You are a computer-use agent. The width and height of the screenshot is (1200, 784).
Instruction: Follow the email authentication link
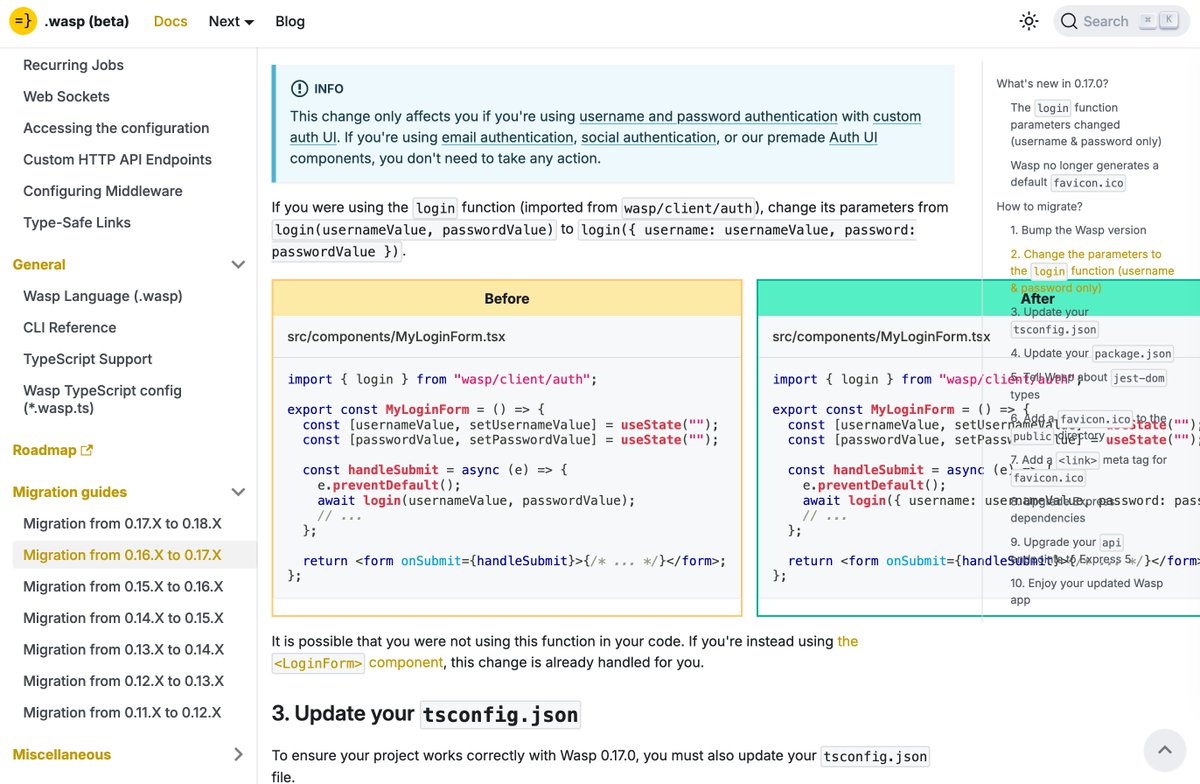(x=507, y=137)
